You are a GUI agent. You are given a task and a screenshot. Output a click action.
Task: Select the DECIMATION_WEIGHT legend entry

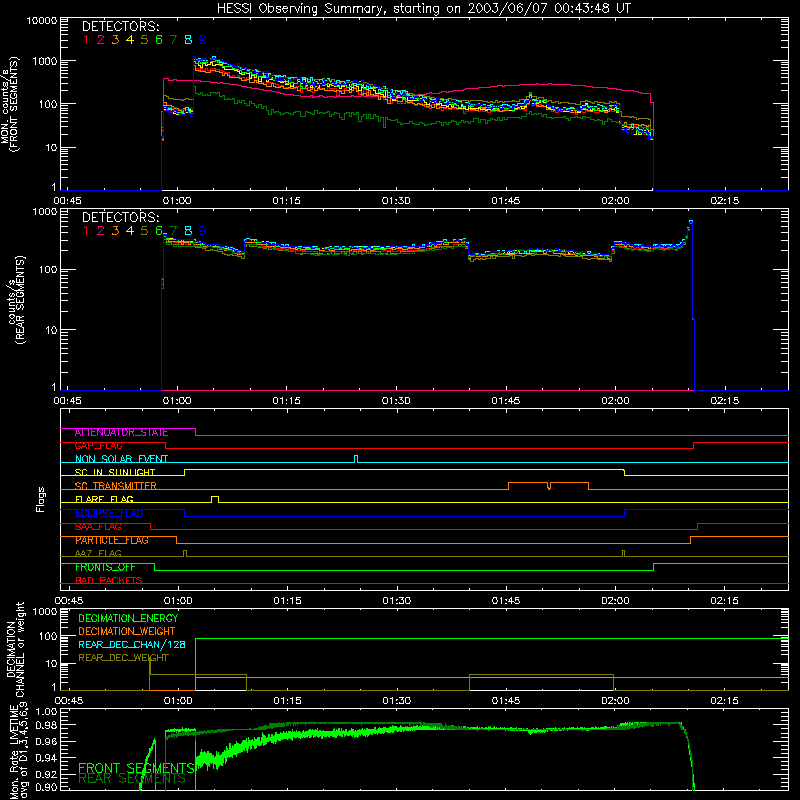127,631
